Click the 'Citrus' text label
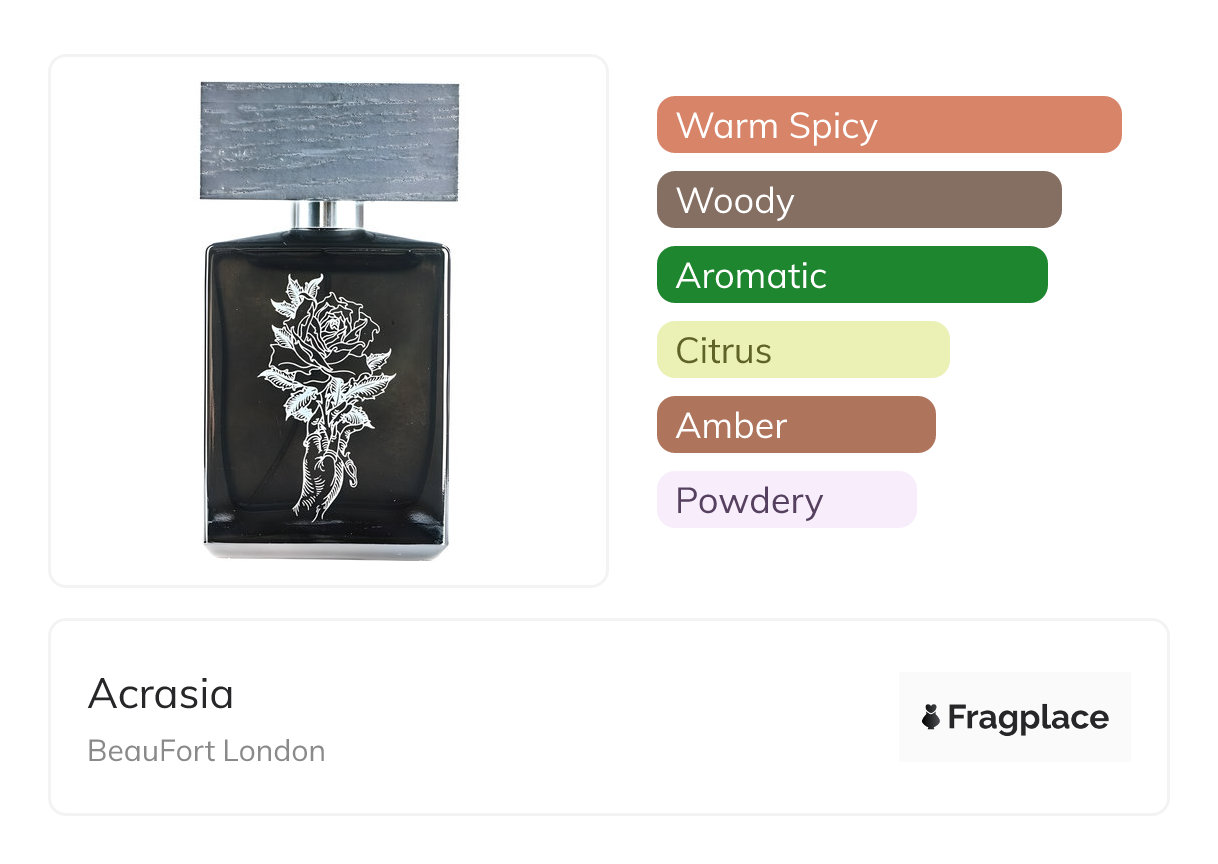The width and height of the screenshot is (1218, 864). point(724,351)
